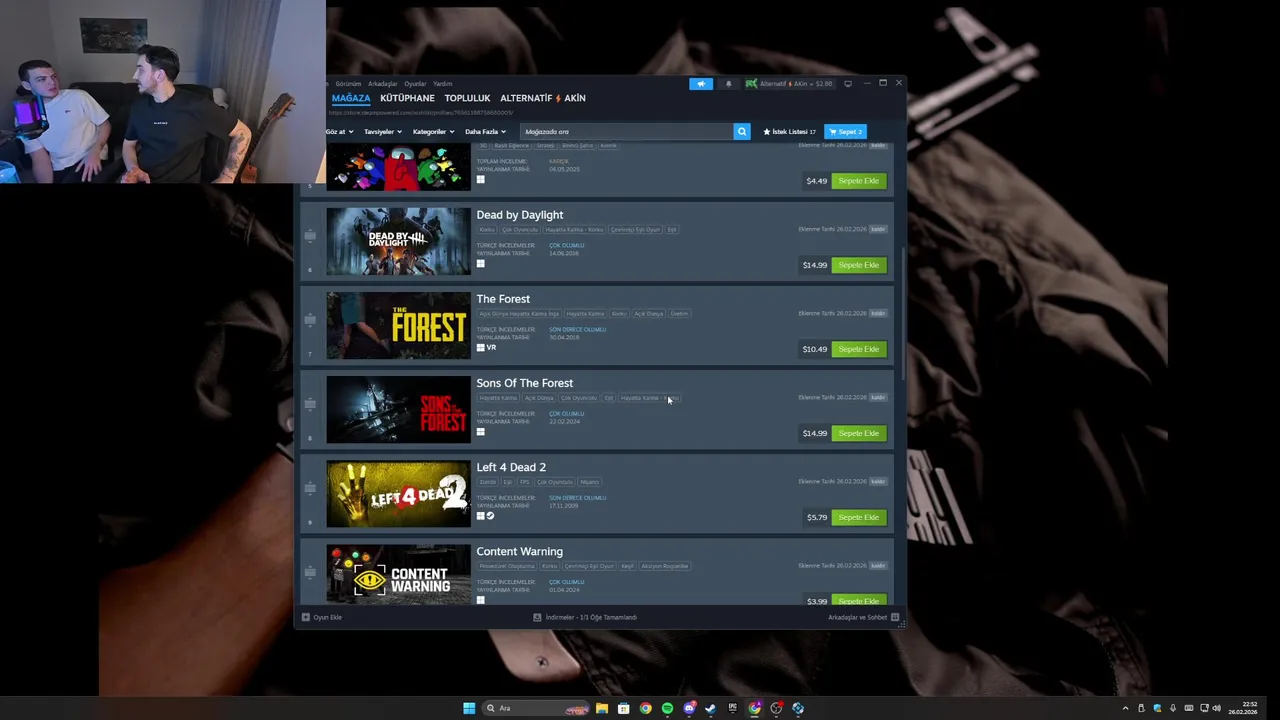Expand the Kategoriler dropdown
The image size is (1280, 720).
point(433,131)
